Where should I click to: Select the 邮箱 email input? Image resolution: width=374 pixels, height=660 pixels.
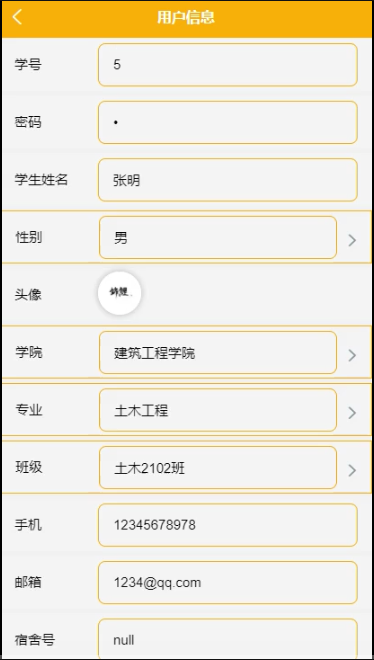pyautogui.click(x=228, y=583)
